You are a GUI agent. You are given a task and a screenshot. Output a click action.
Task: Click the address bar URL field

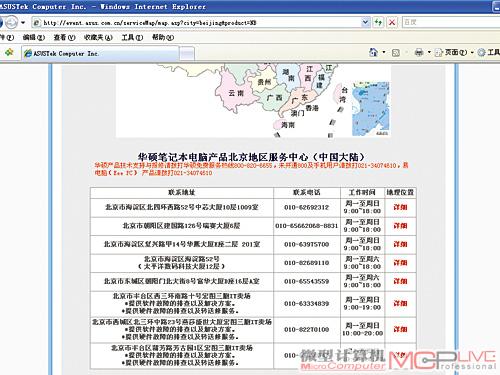197,23
